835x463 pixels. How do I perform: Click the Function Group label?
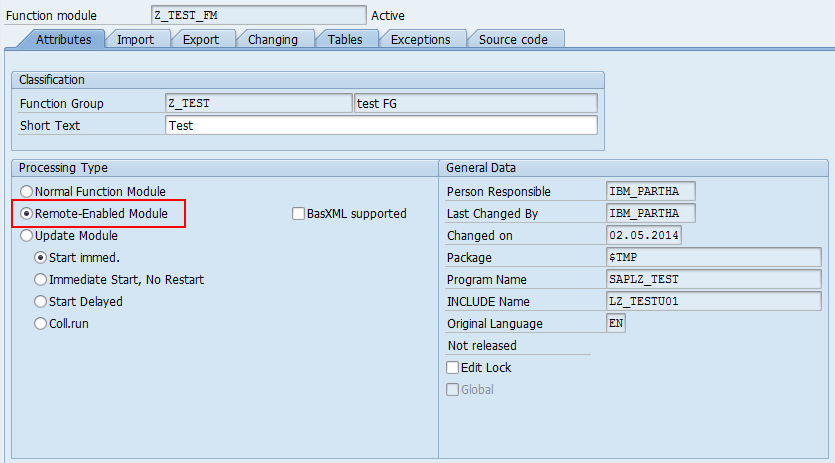(62, 104)
